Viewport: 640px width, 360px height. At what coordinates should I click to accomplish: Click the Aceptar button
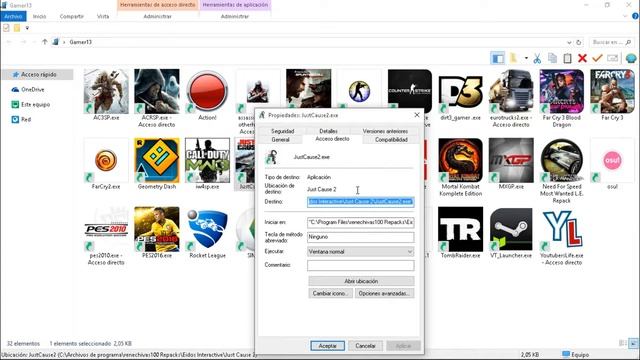(x=327, y=346)
